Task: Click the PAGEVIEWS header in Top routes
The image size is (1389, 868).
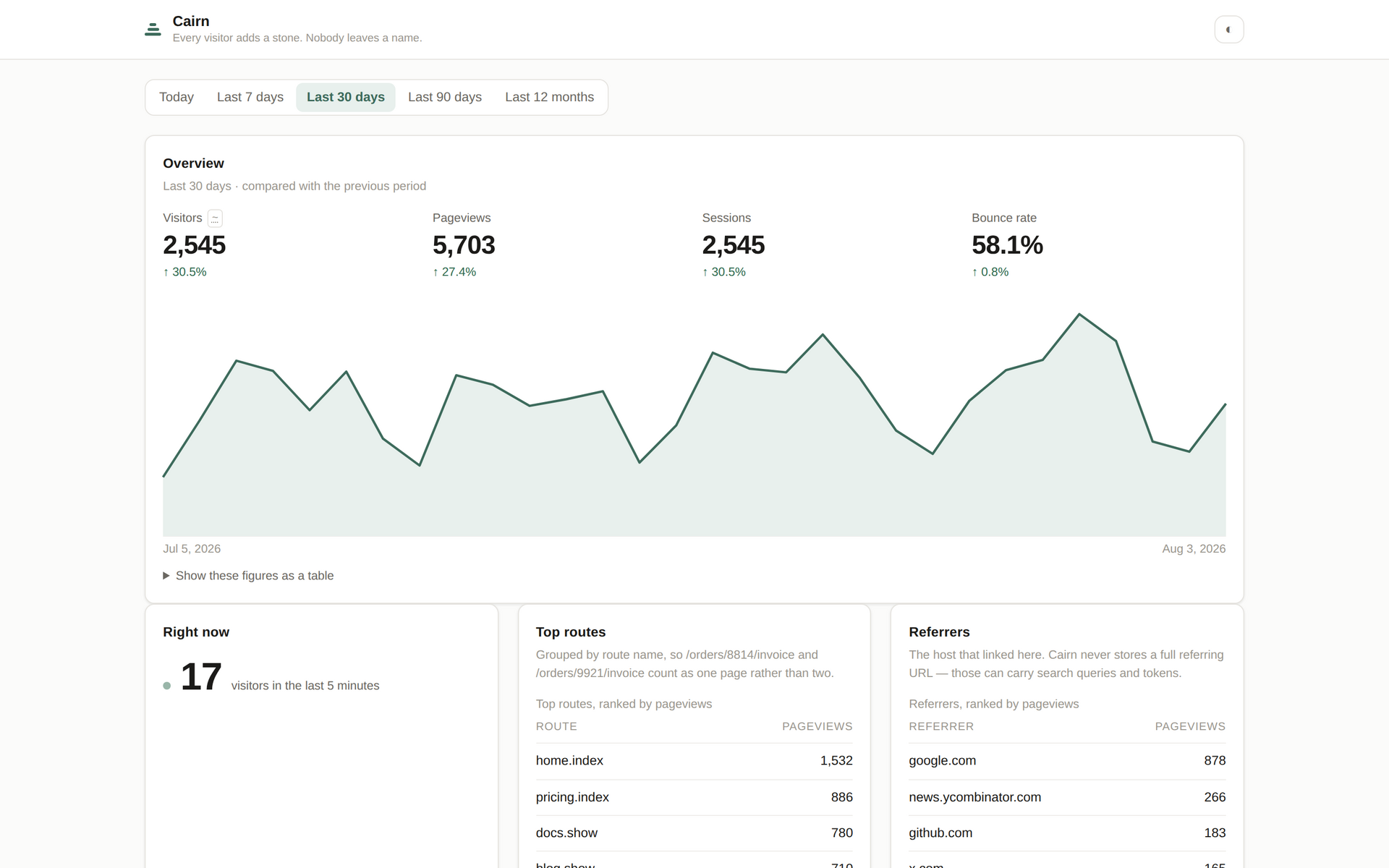Action: pyautogui.click(x=817, y=726)
